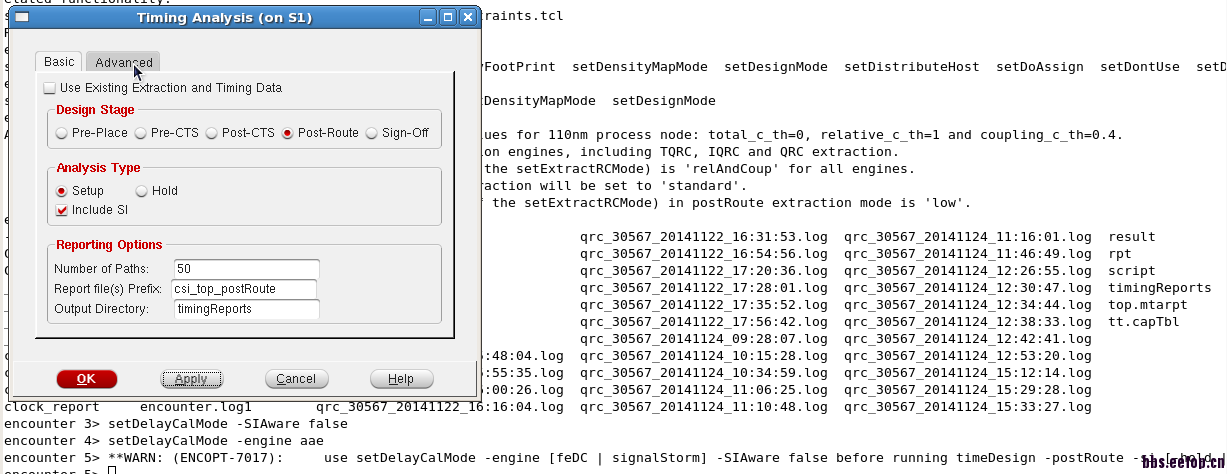Choose the Pre-CTS design stage
This screenshot has height=474, width=1227.
tap(141, 133)
